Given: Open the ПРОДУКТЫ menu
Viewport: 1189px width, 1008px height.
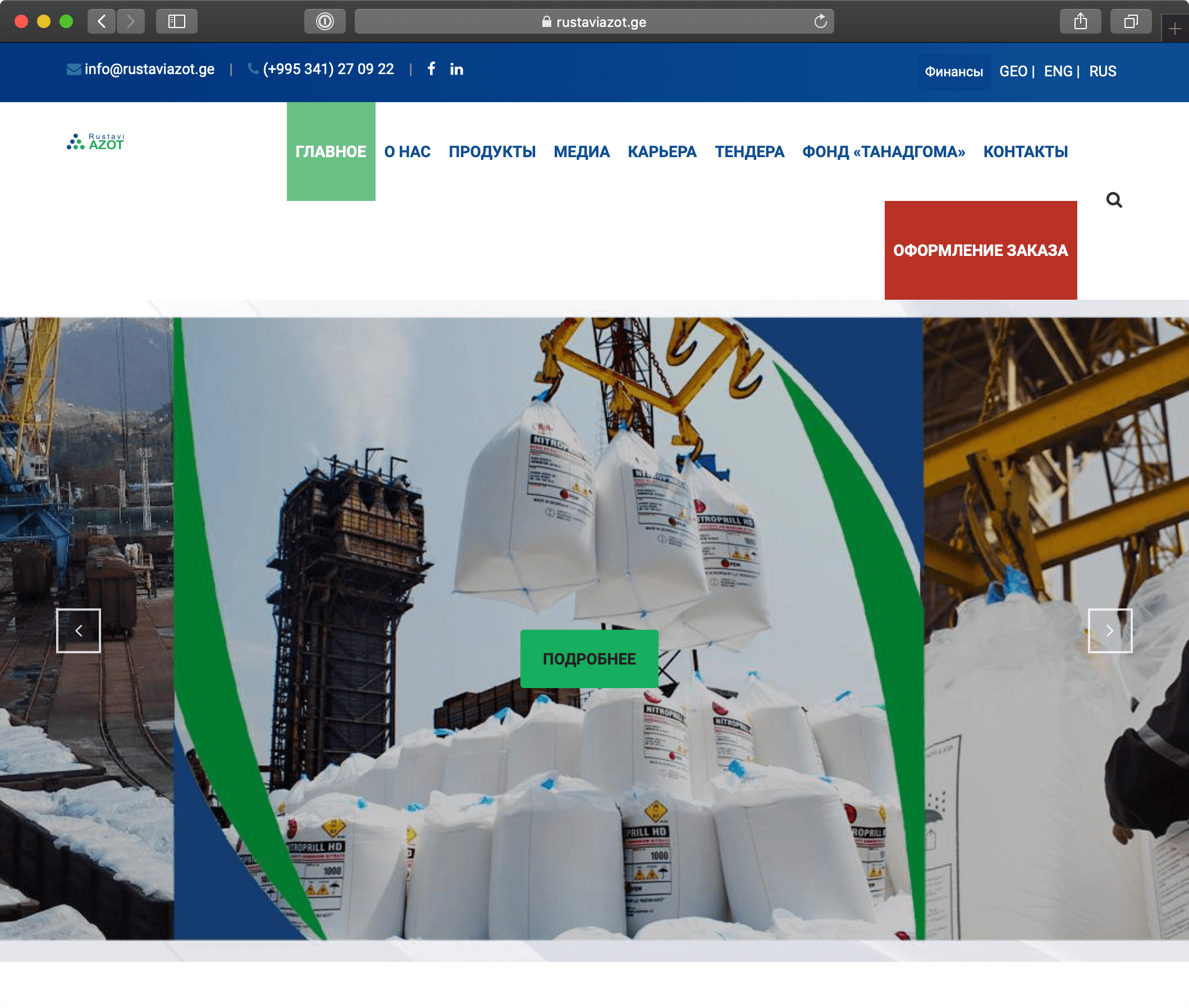Looking at the screenshot, I should click(492, 152).
